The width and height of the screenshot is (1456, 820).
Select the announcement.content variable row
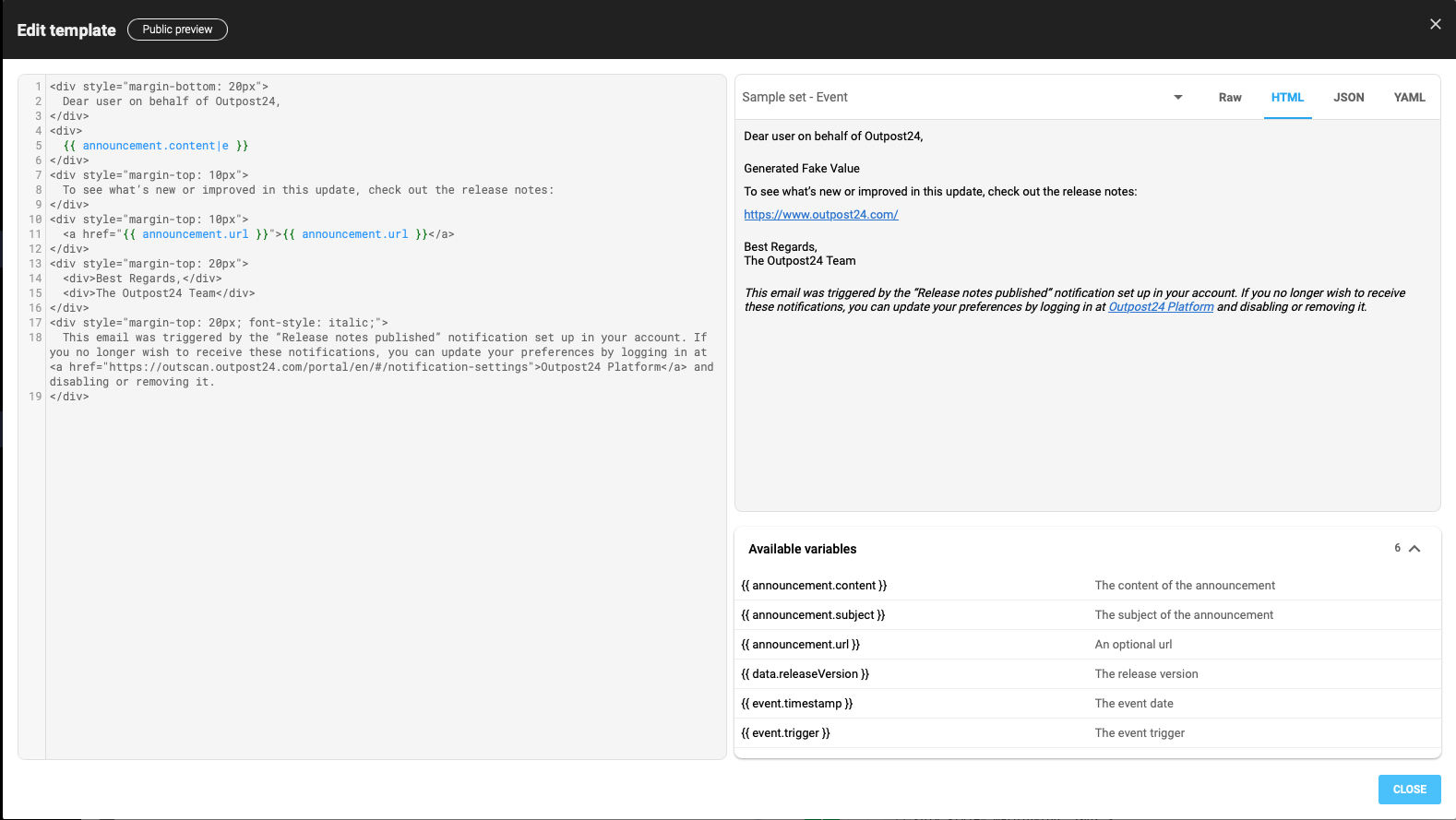point(814,586)
